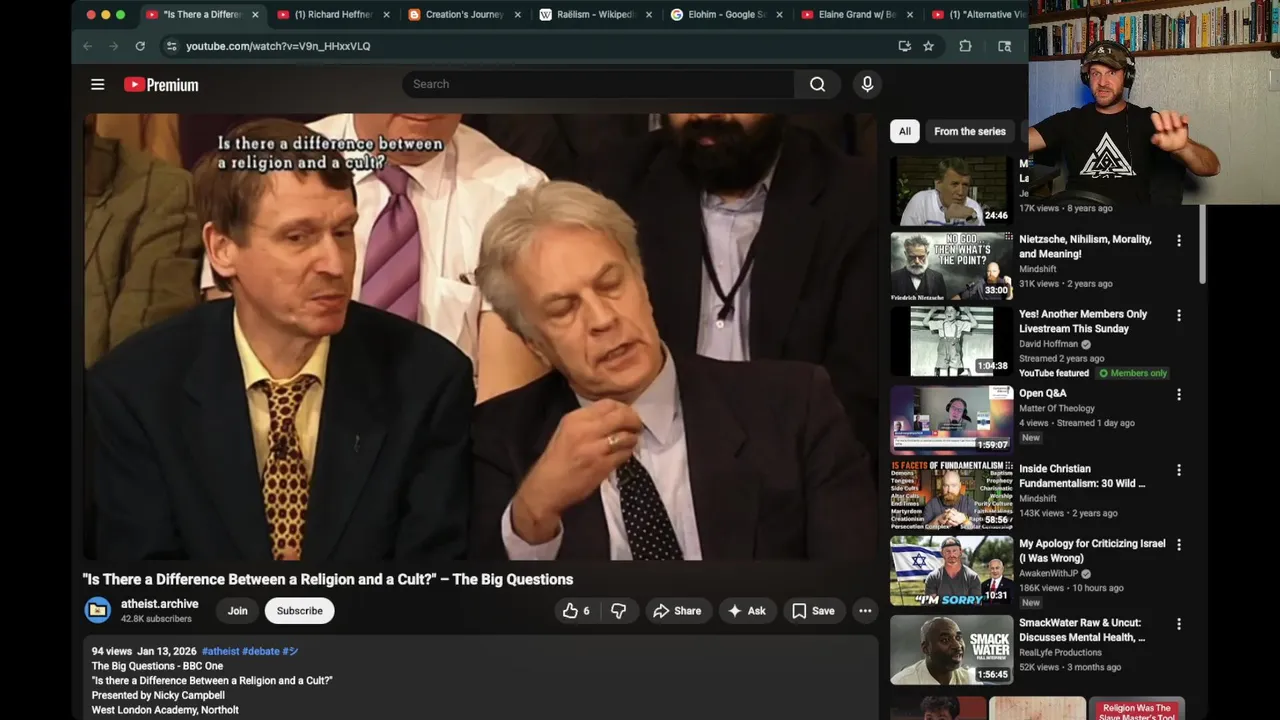Viewport: 1280px width, 720px height.
Task: Go back using the browser back arrow
Action: 87,46
